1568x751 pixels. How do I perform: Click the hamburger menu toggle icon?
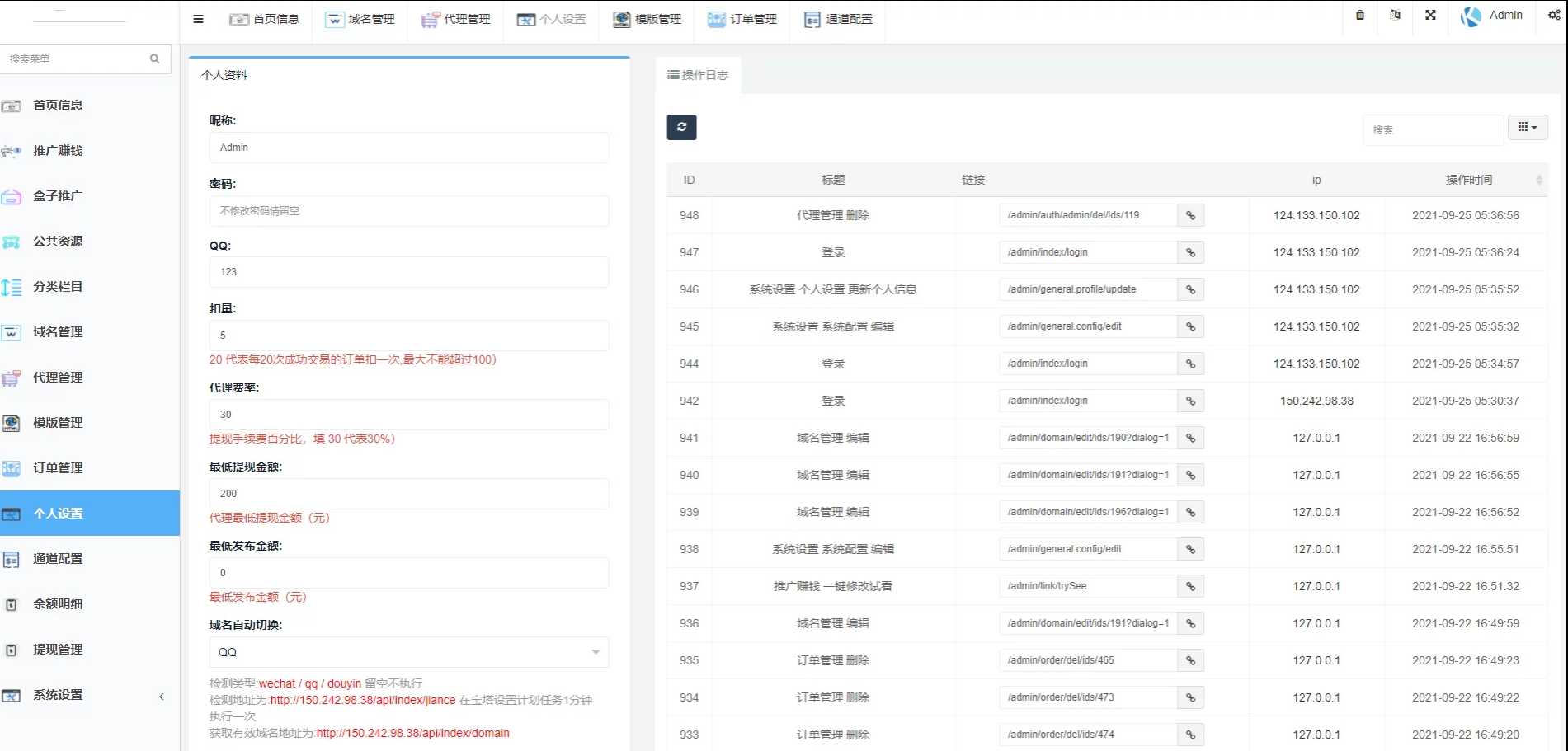tap(198, 19)
